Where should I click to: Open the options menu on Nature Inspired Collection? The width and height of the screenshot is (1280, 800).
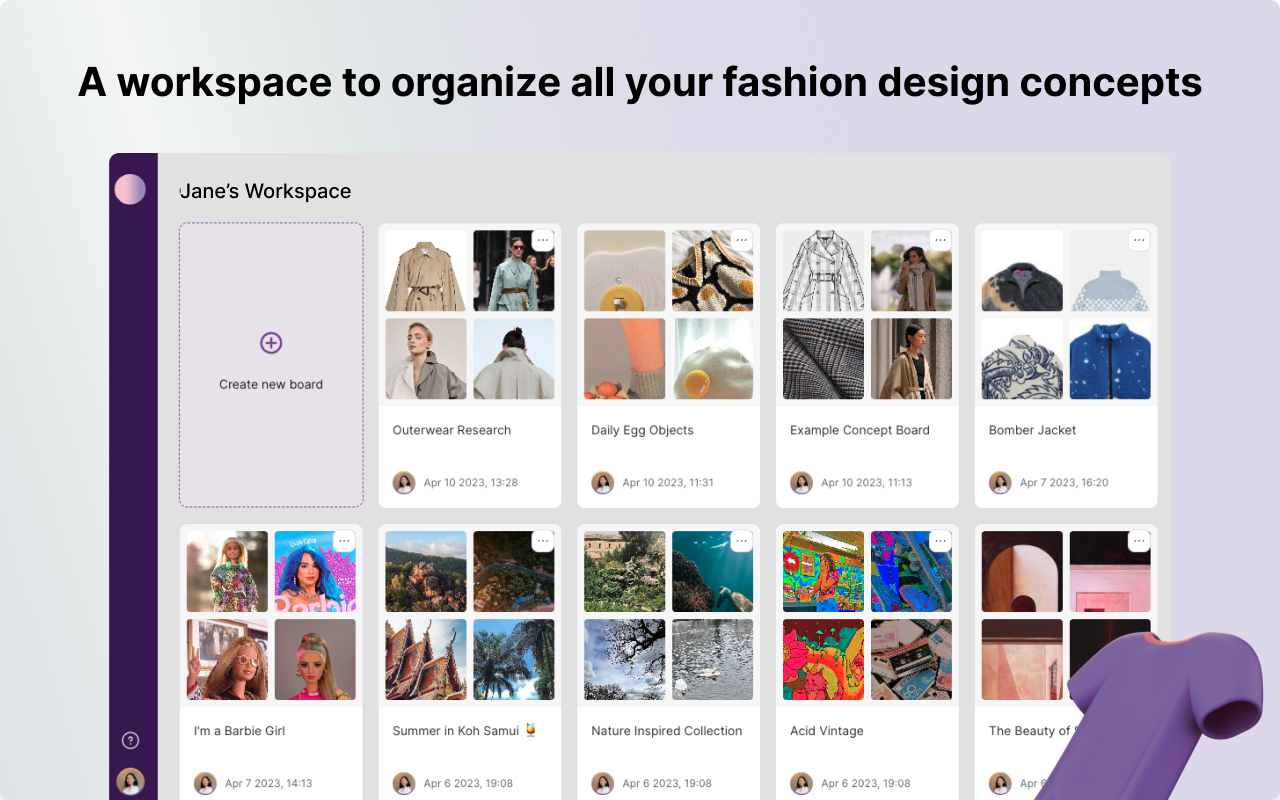[x=741, y=540]
